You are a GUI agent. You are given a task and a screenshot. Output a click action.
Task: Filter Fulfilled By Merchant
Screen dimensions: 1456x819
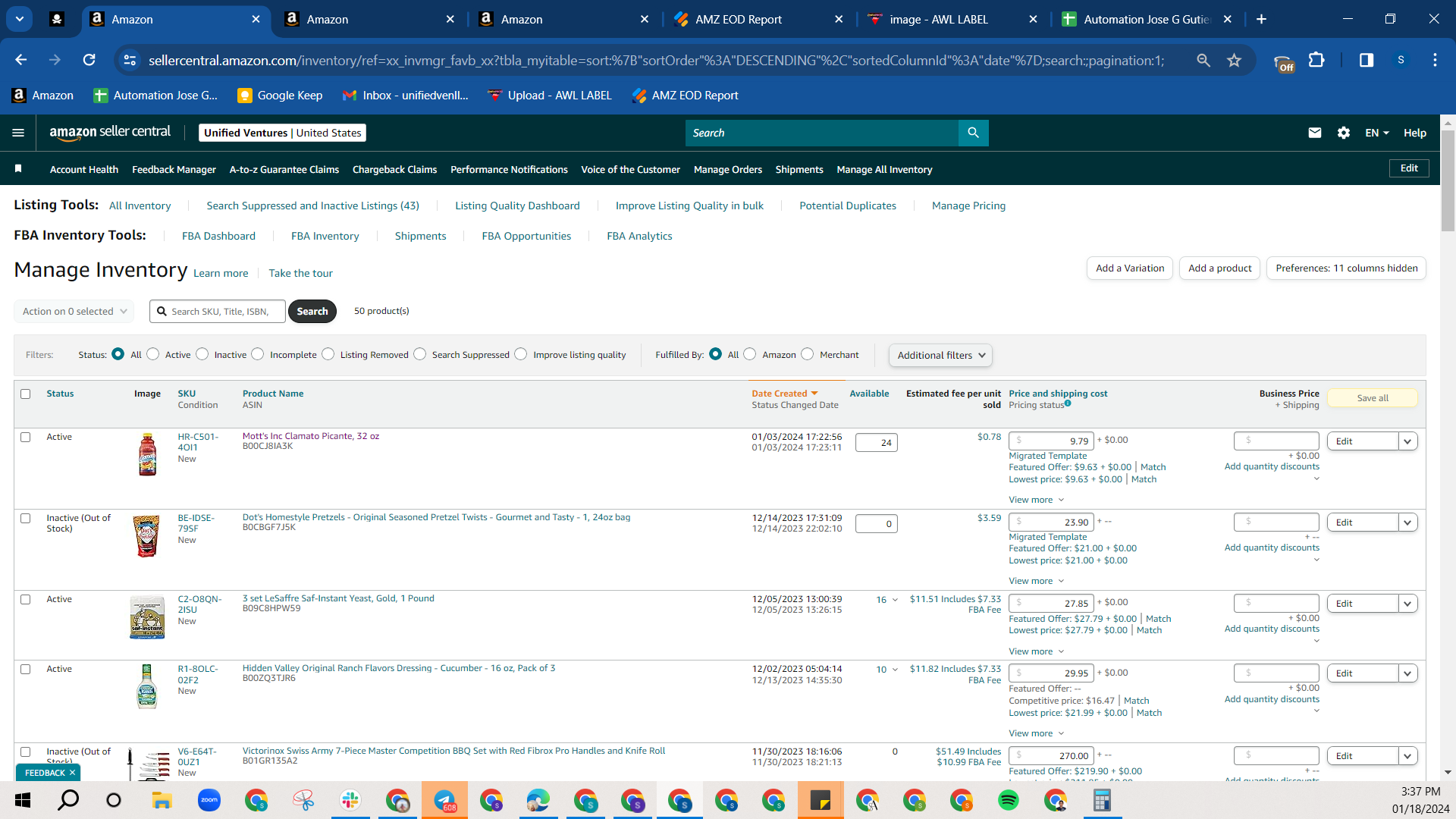(808, 354)
